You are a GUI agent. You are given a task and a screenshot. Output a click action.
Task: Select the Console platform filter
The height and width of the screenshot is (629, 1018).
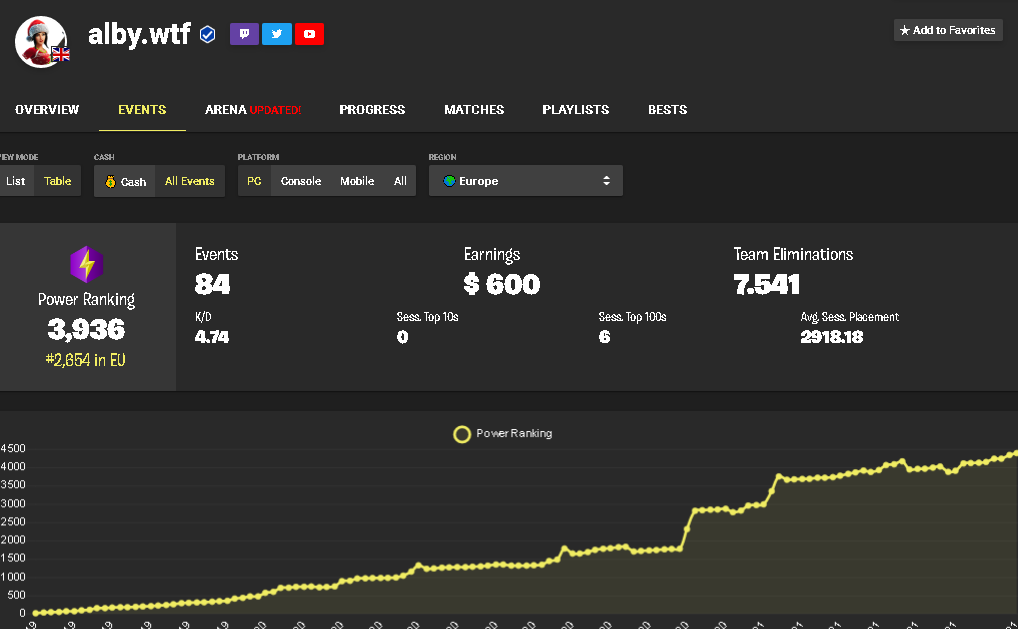[x=301, y=181]
